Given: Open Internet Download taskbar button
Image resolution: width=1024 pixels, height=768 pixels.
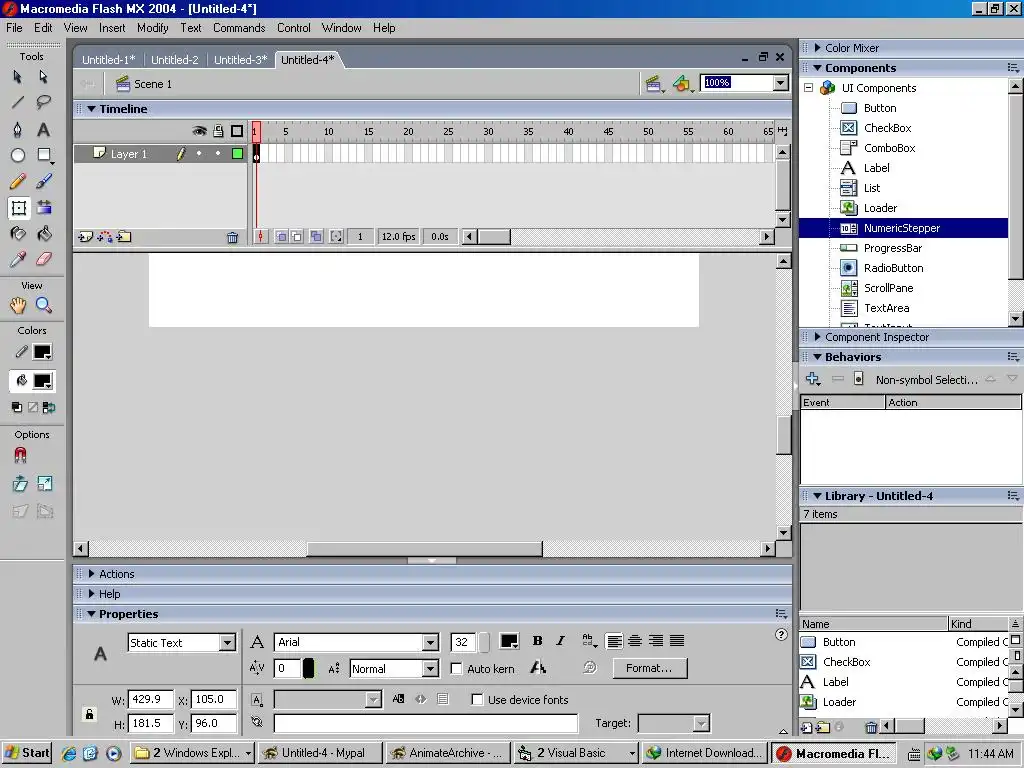Looking at the screenshot, I should (705, 753).
